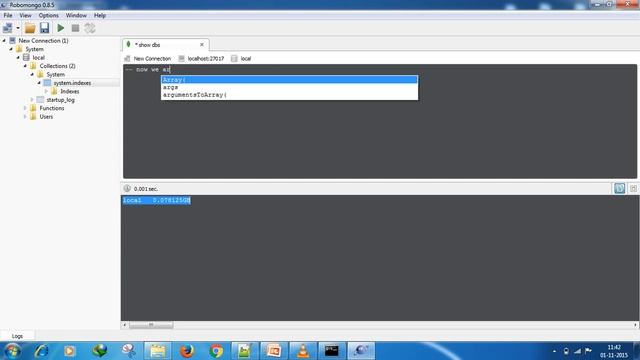
Task: Open Firefox from the taskbar
Action: pos(187,351)
